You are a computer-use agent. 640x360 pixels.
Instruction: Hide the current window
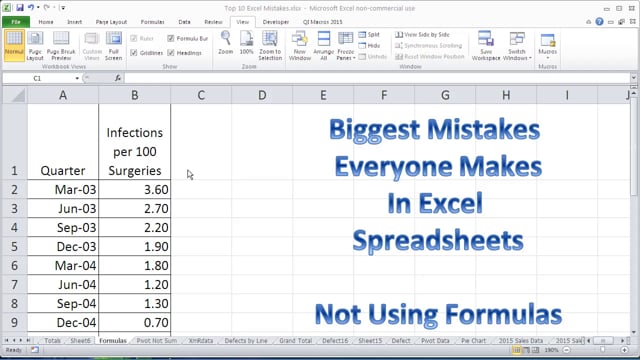click(x=369, y=46)
